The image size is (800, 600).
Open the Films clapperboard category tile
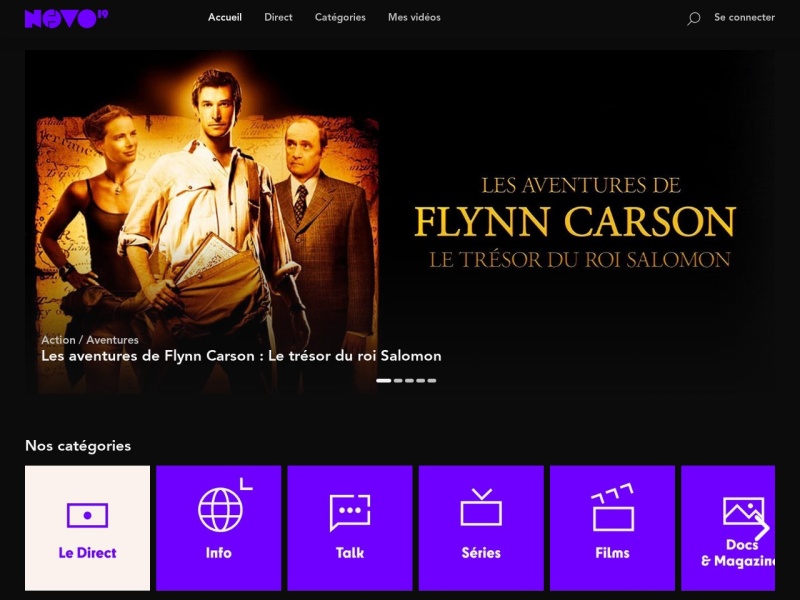[612, 528]
